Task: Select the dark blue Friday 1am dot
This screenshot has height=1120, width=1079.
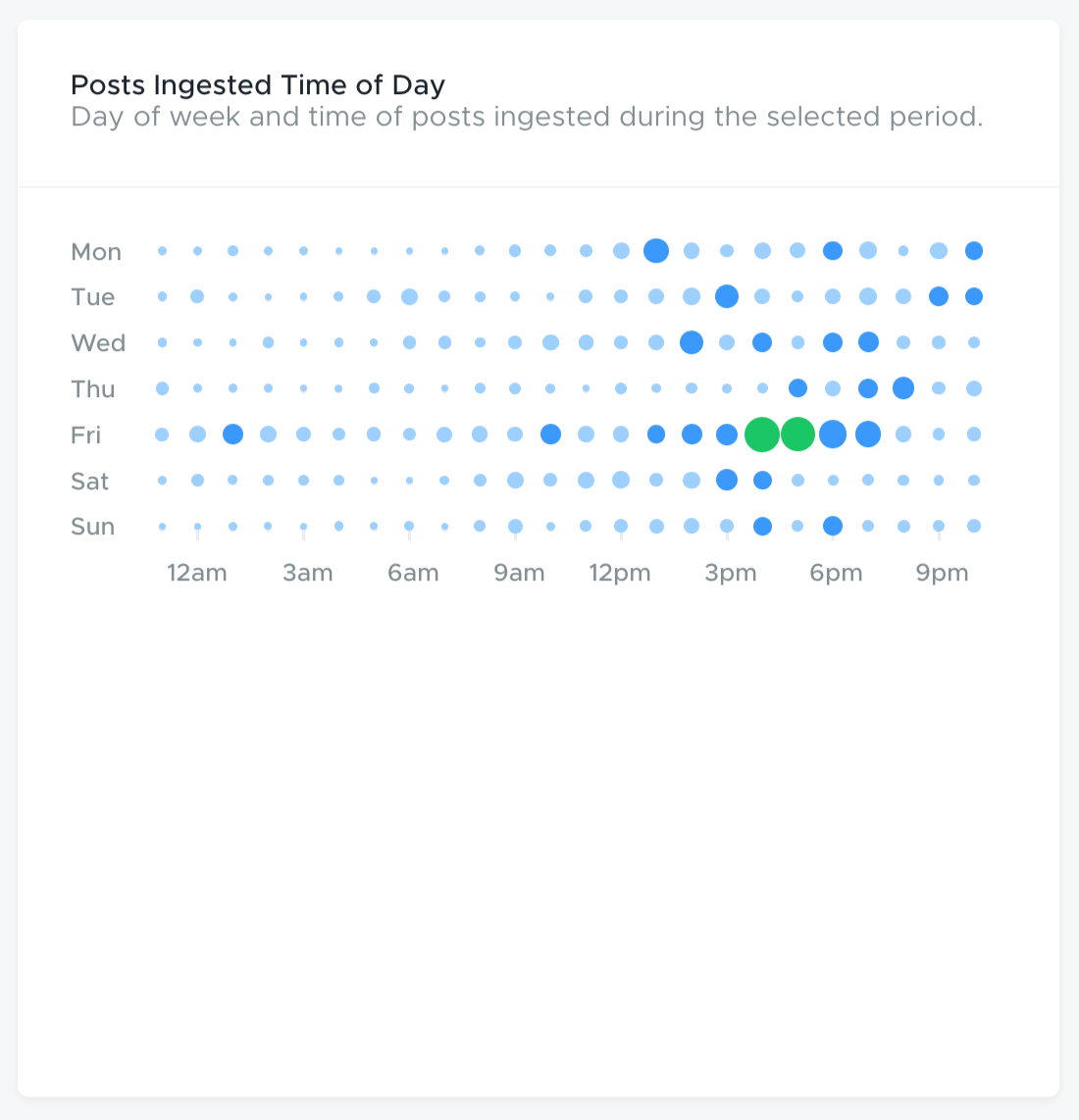Action: click(232, 434)
